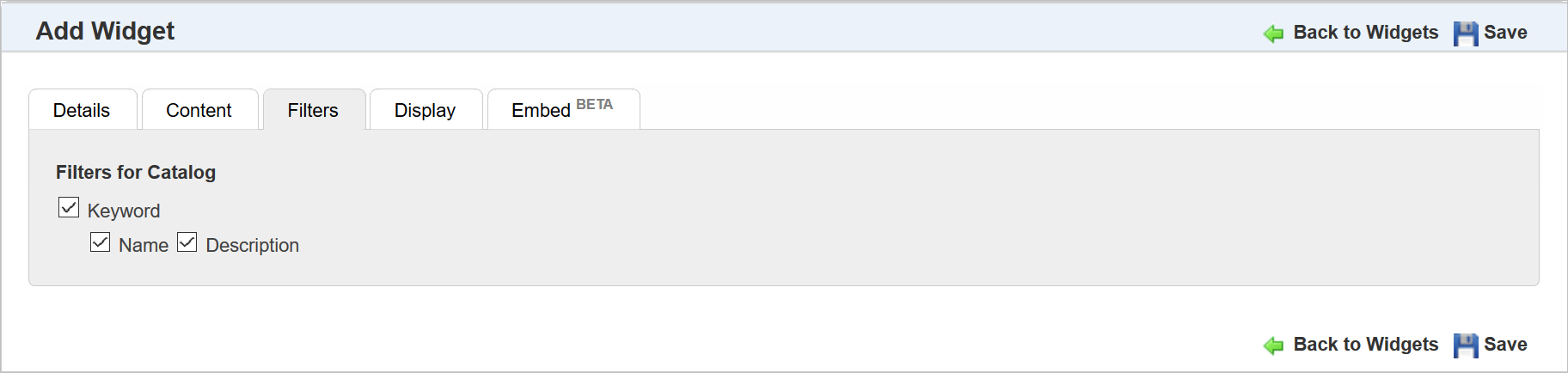Open the Details tab
Screen dimensions: 1568x373
pyautogui.click(x=82, y=110)
